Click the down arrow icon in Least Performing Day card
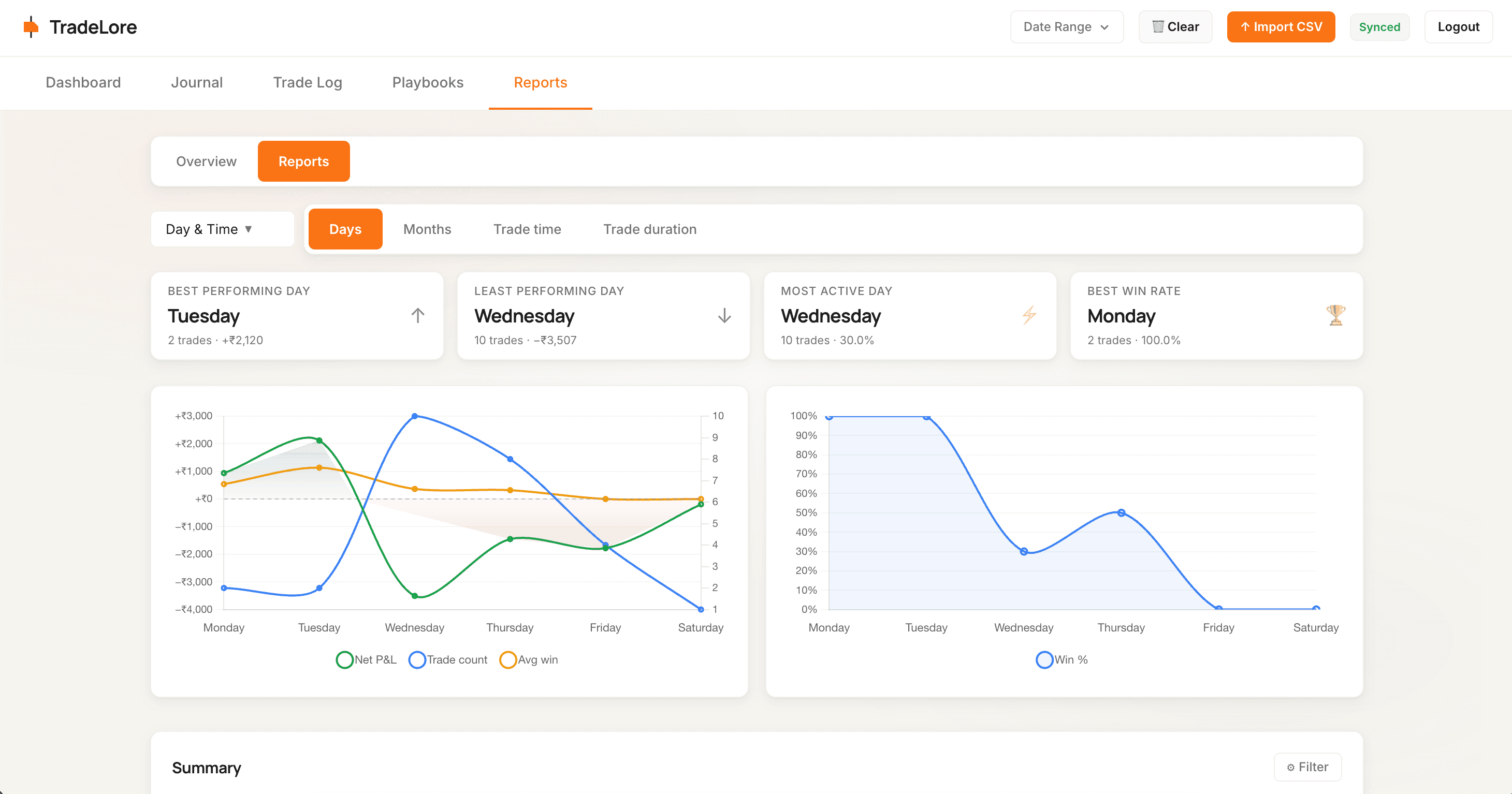Viewport: 1512px width, 794px height. [724, 316]
